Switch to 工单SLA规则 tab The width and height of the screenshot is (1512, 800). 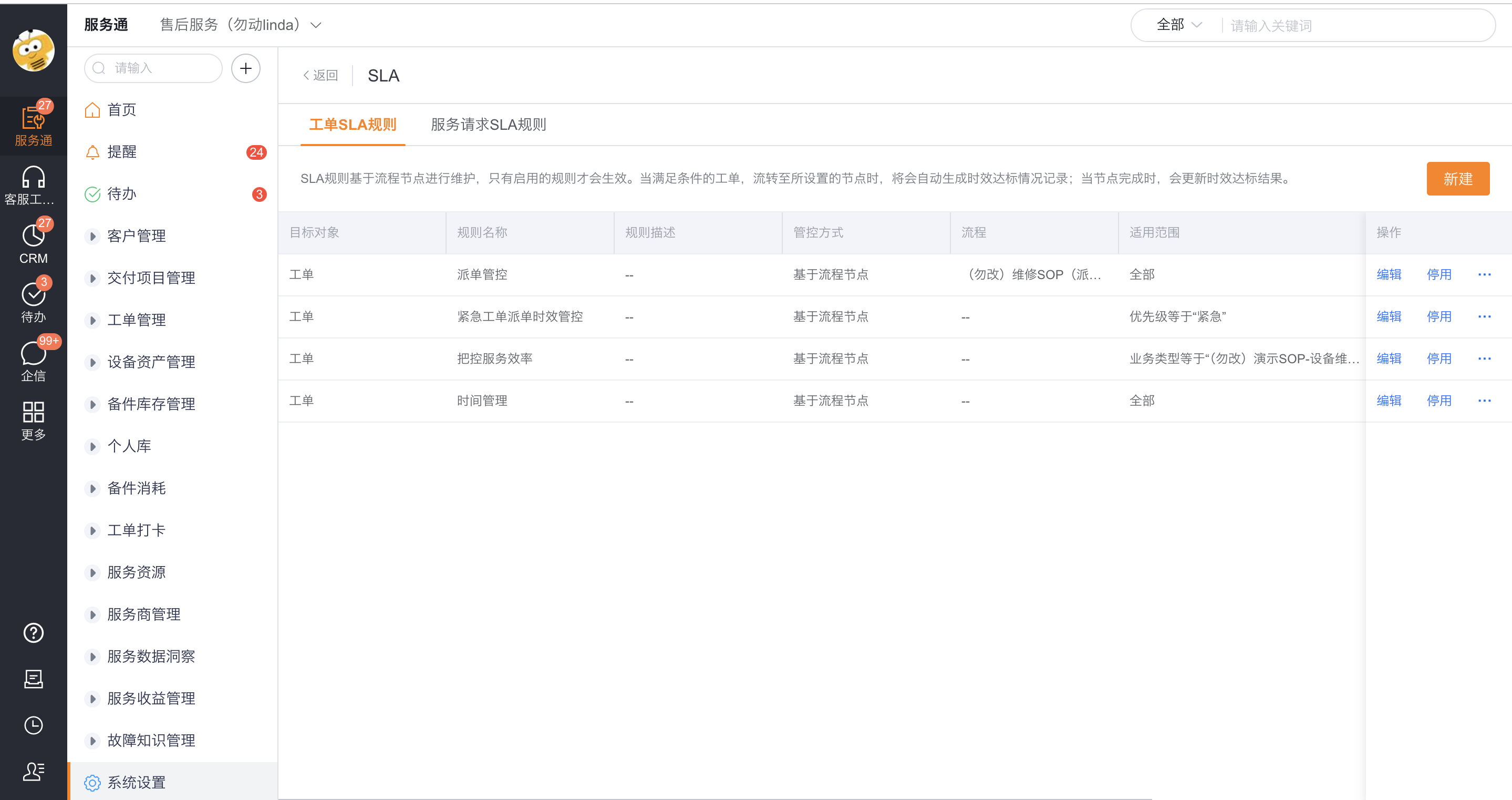pyautogui.click(x=353, y=125)
